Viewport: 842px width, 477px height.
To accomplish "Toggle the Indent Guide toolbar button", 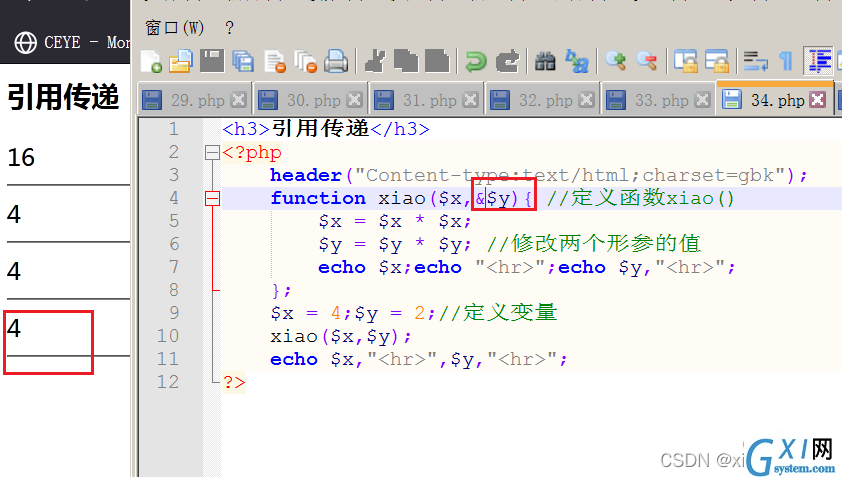I will tap(818, 61).
